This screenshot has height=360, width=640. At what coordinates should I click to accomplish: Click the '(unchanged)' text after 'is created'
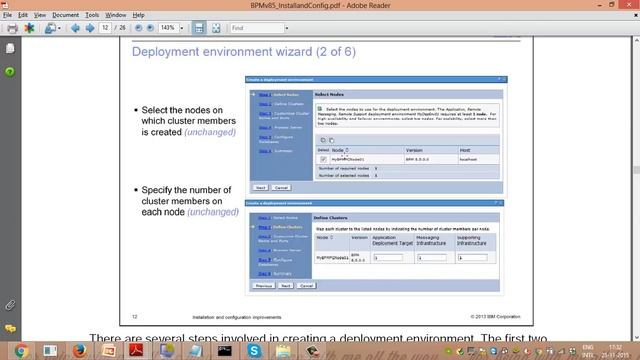pyautogui.click(x=210, y=132)
